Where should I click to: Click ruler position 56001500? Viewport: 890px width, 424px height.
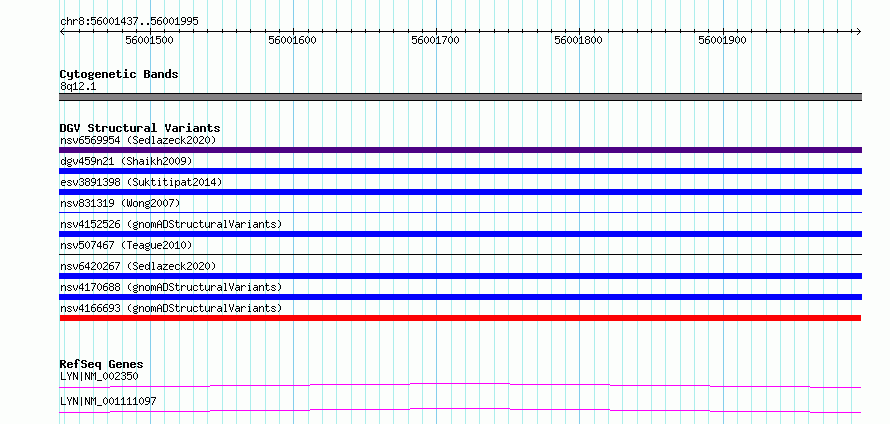149,40
